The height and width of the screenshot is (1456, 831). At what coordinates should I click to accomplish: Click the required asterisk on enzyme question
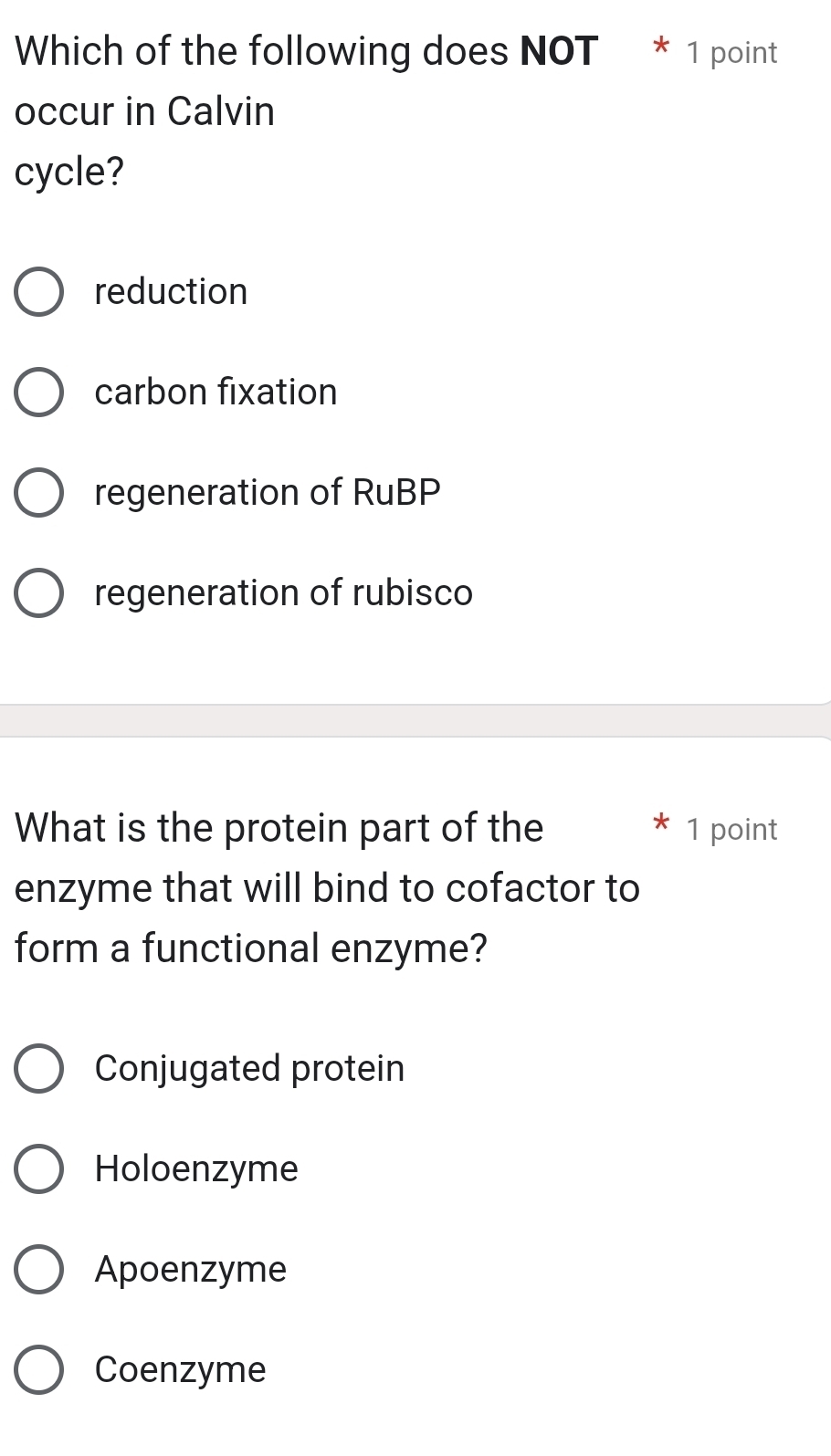(659, 826)
